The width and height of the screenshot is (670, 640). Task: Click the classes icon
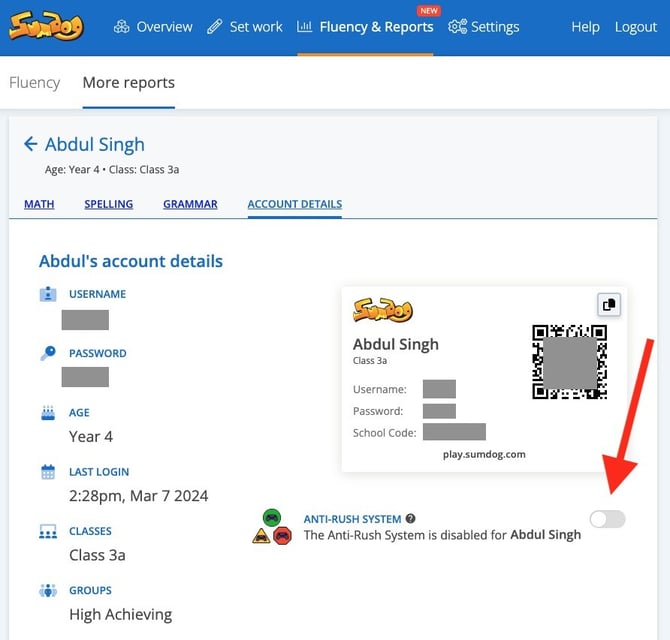click(48, 531)
